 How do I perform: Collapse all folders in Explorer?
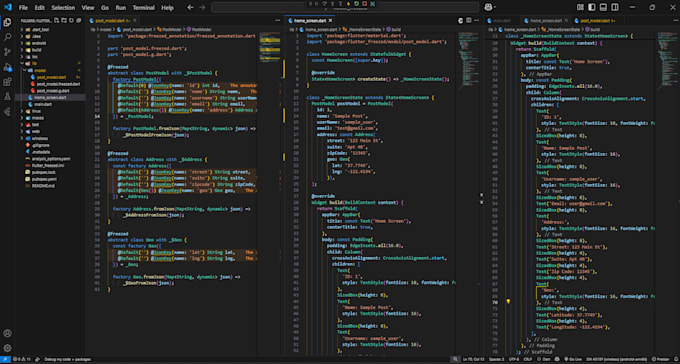(x=78, y=20)
